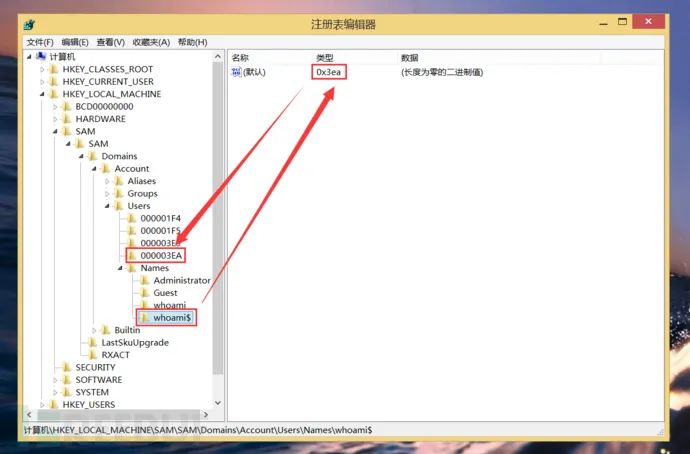Screen dimensions: 690x454
Task: Click the SECURITY folder icon
Action: [66, 367]
